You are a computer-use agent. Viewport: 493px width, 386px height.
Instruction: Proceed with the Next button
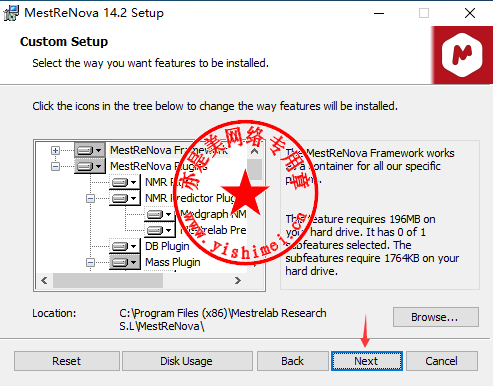click(367, 361)
